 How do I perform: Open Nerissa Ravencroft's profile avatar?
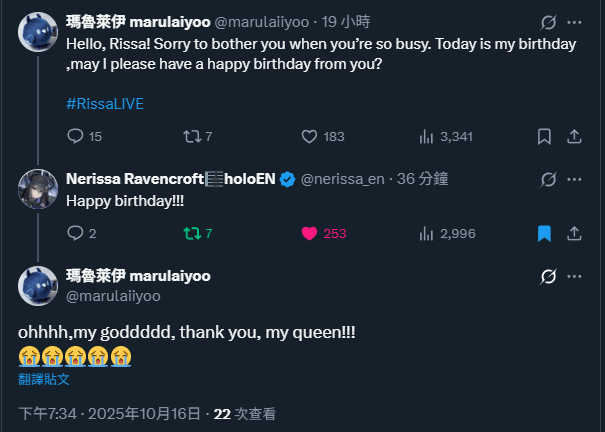[37, 188]
